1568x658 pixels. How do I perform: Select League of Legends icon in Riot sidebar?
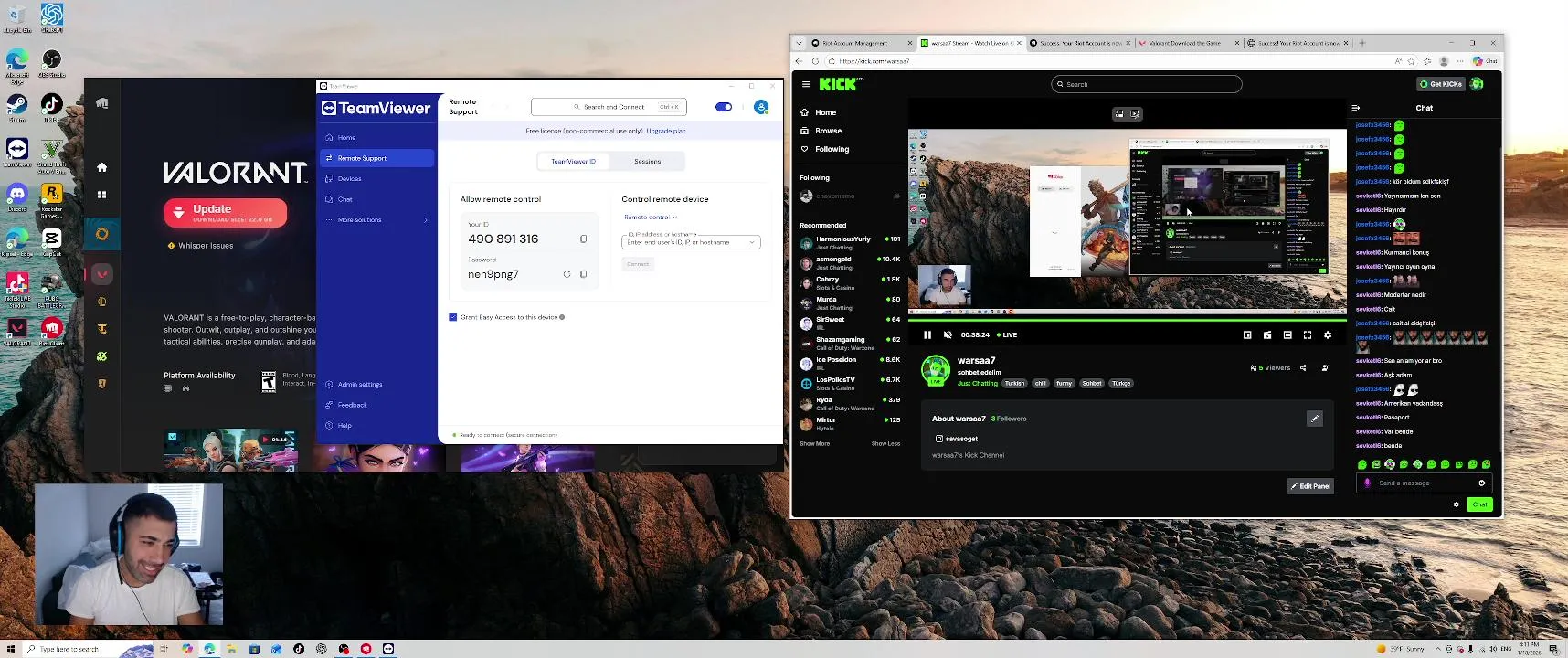(x=101, y=302)
